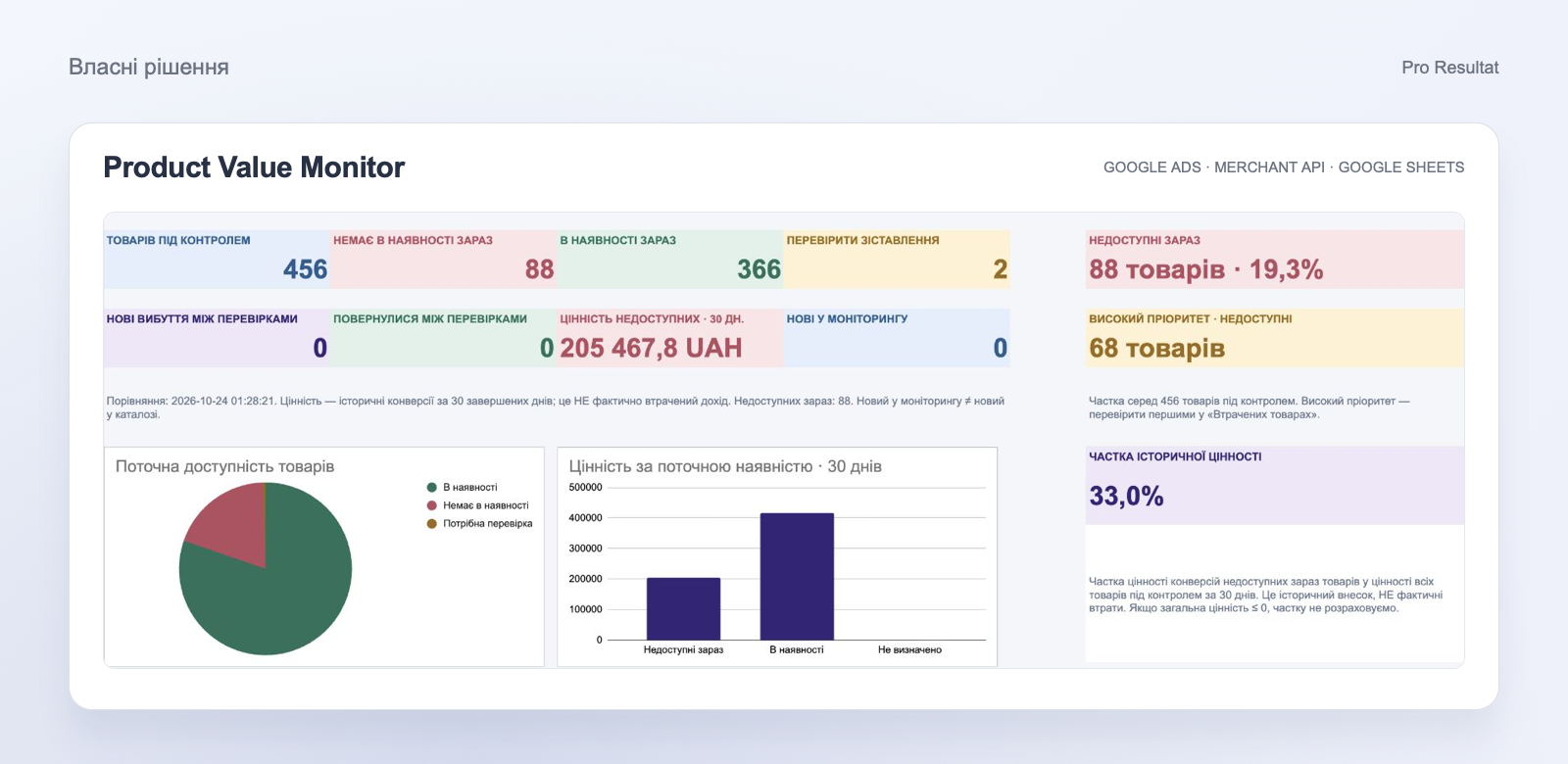Click the Product Value Monitor heading
The height and width of the screenshot is (764, 1568).
254,167
